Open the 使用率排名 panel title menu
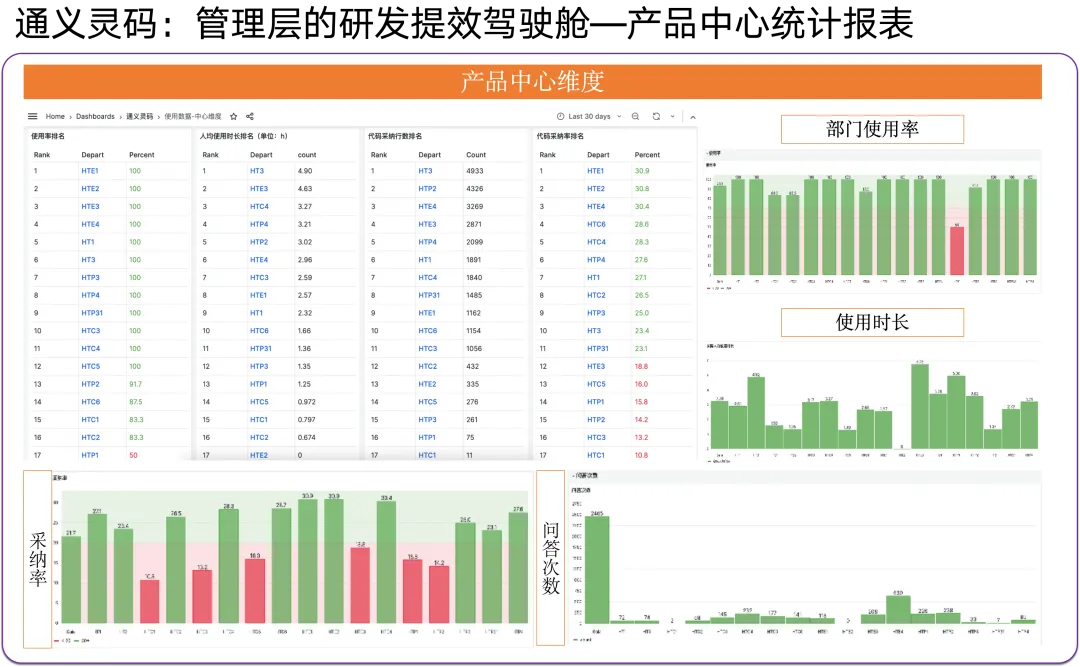The width and height of the screenshot is (1080, 667). pyautogui.click(x=48, y=136)
